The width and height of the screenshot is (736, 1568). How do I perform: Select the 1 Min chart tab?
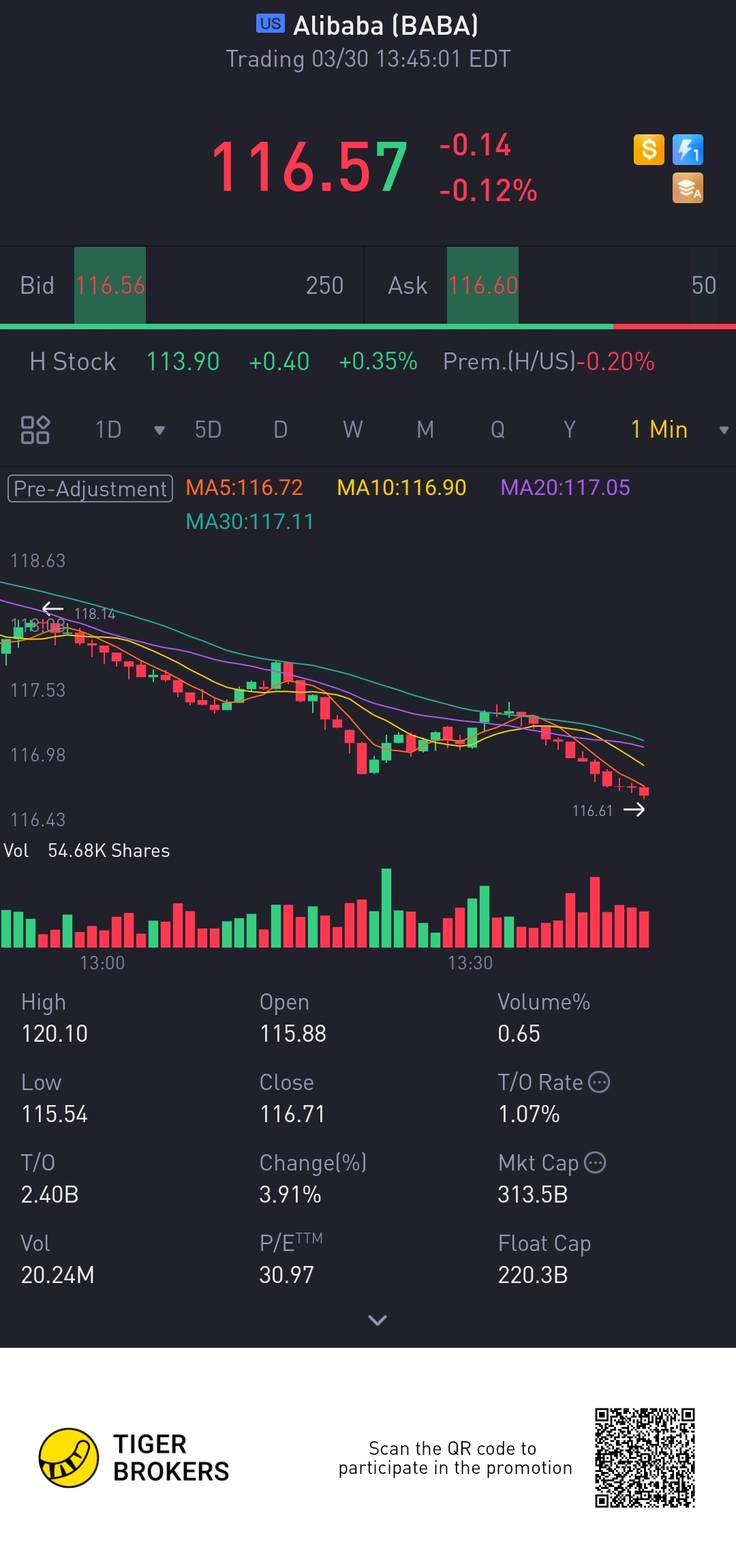tap(659, 429)
